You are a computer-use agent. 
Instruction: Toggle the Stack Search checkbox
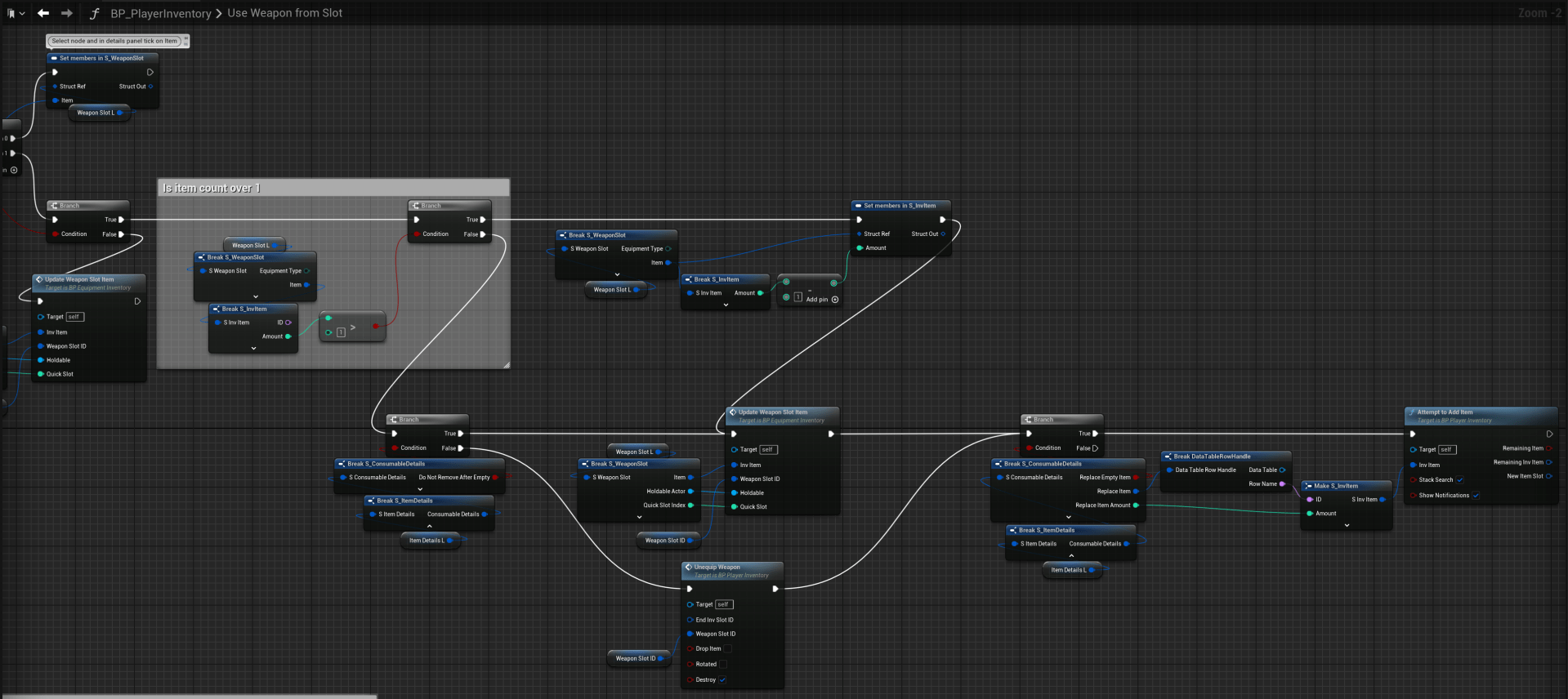click(x=1460, y=480)
